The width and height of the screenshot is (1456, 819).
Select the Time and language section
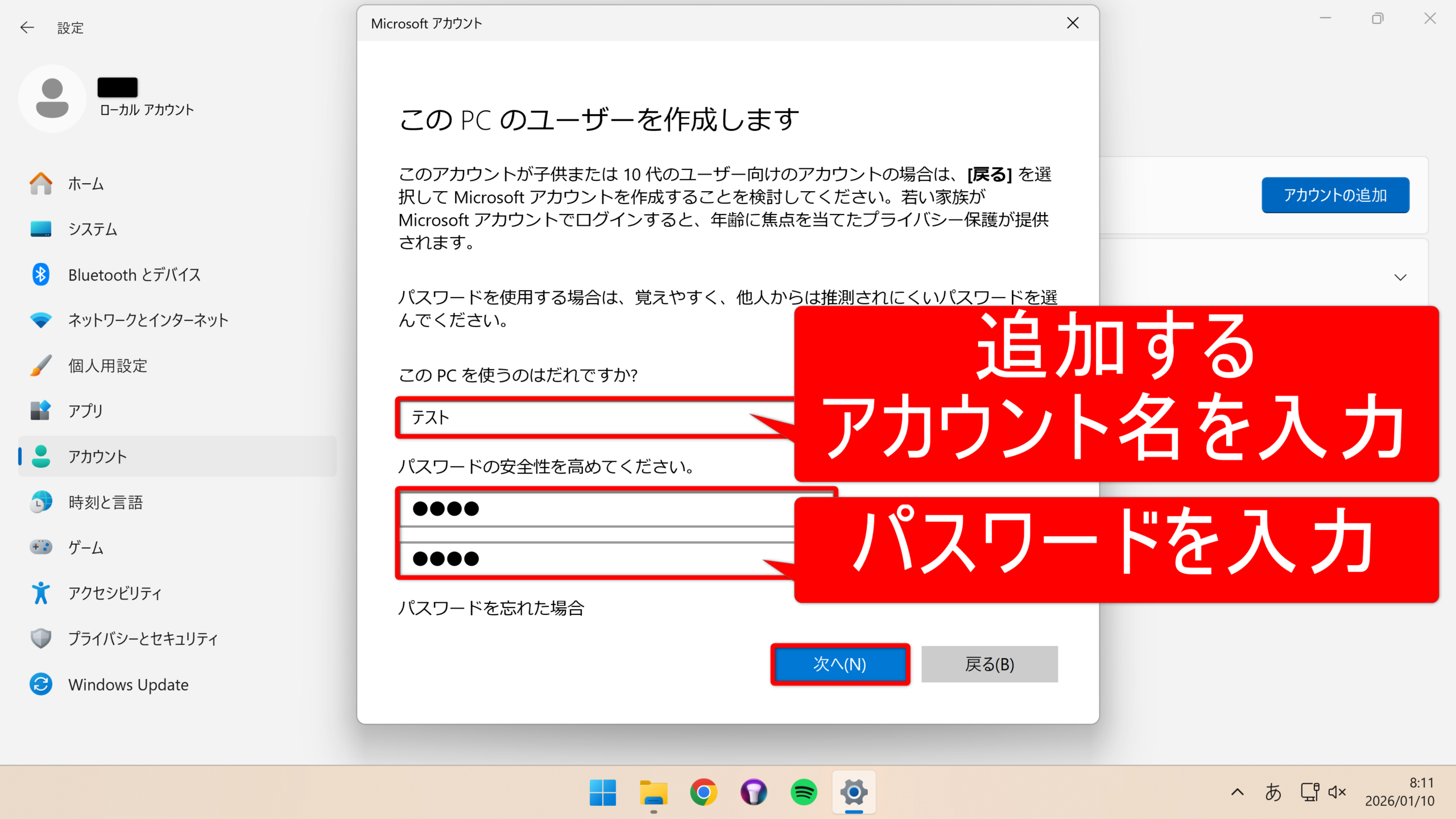click(105, 502)
